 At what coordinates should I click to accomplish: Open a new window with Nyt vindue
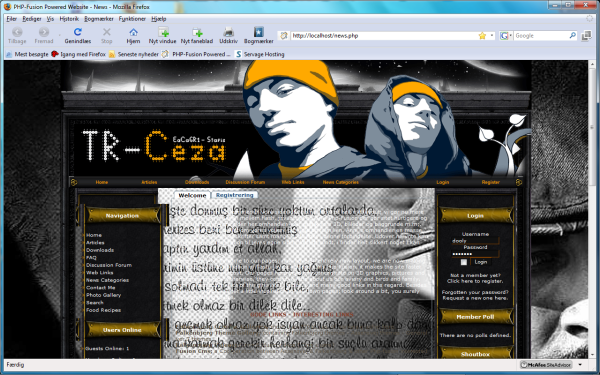click(x=163, y=32)
